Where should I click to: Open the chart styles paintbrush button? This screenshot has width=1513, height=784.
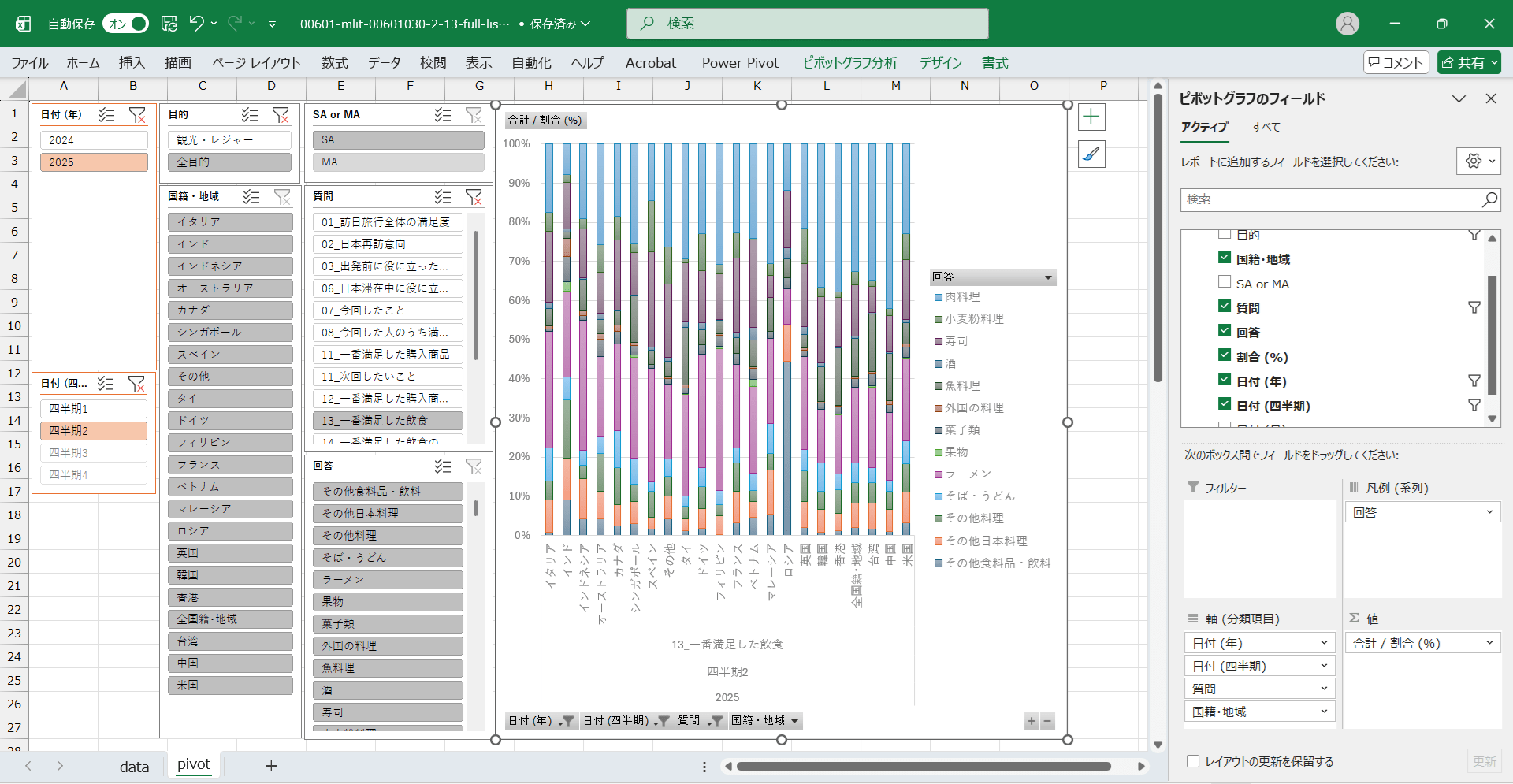(1091, 154)
